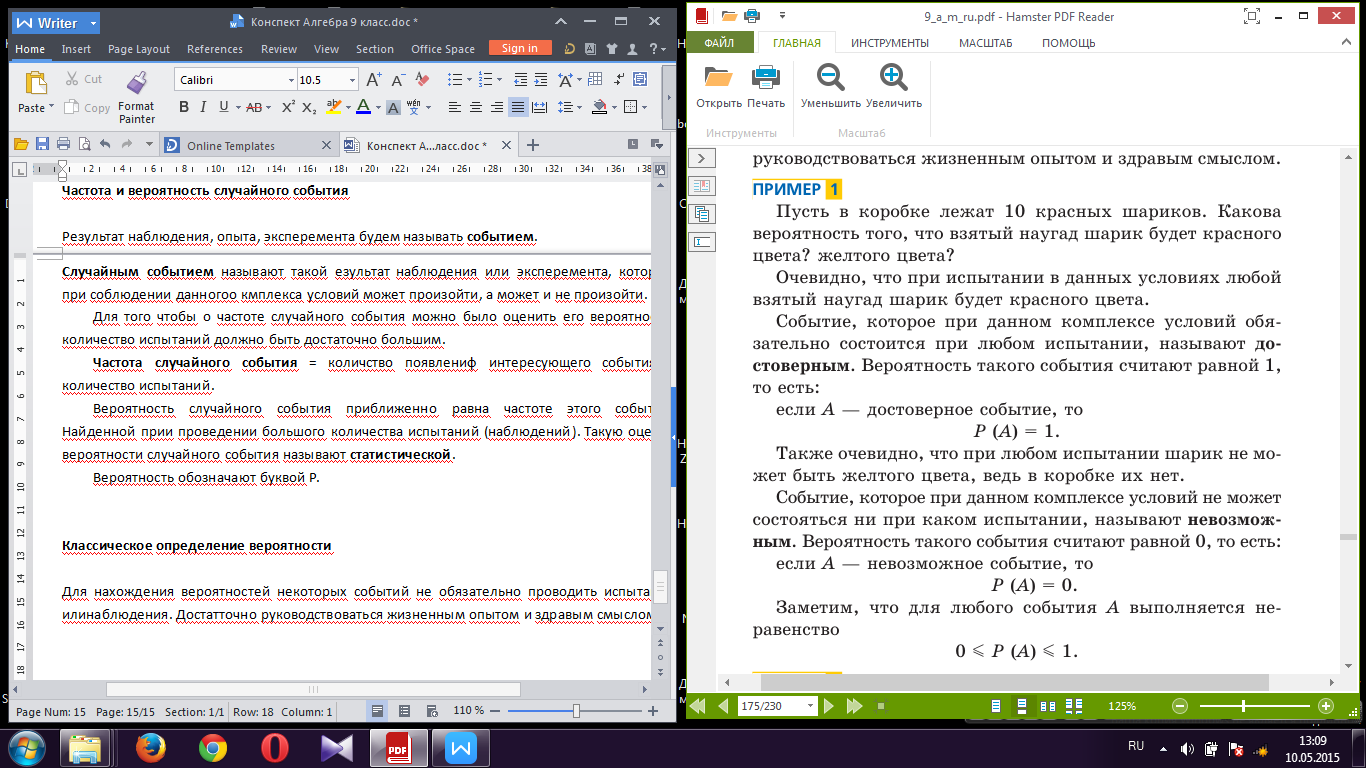Open a file with the Writer quick toolbar folder icon
Viewport: 1366px width, 768px height.
(x=21, y=144)
